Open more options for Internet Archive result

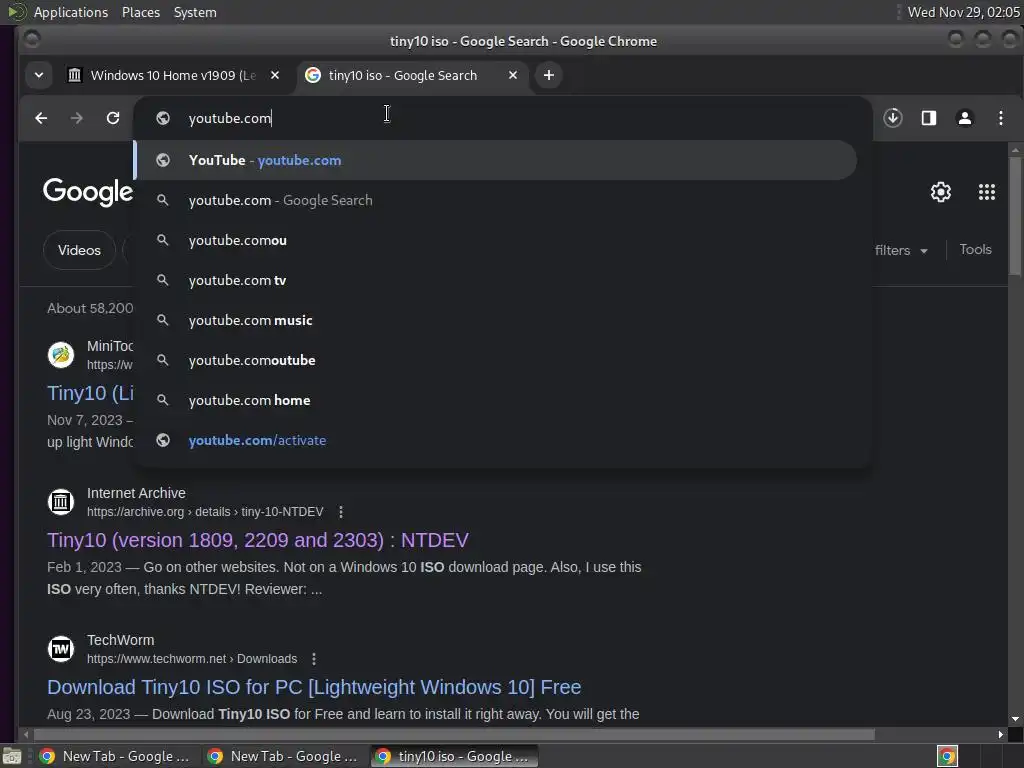click(x=341, y=512)
